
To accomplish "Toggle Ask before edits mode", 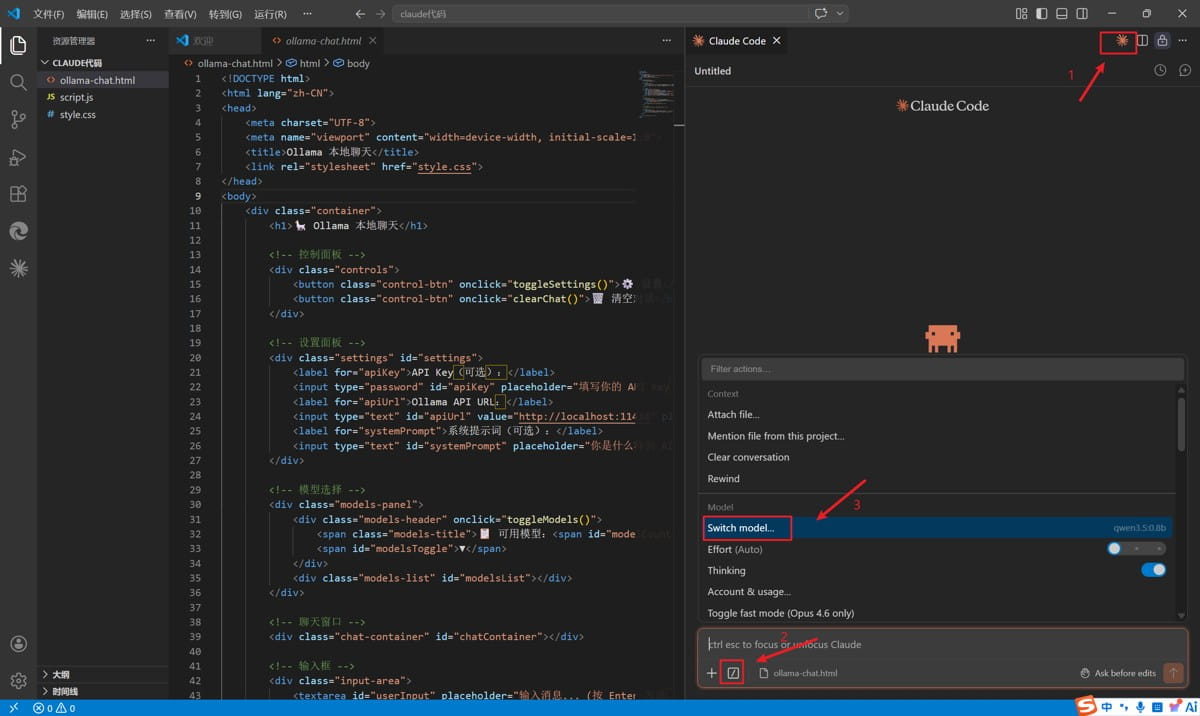I will [x=1118, y=673].
